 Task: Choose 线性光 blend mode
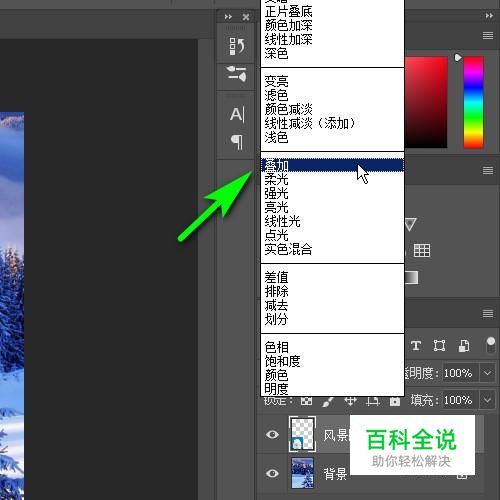pyautogui.click(x=332, y=221)
